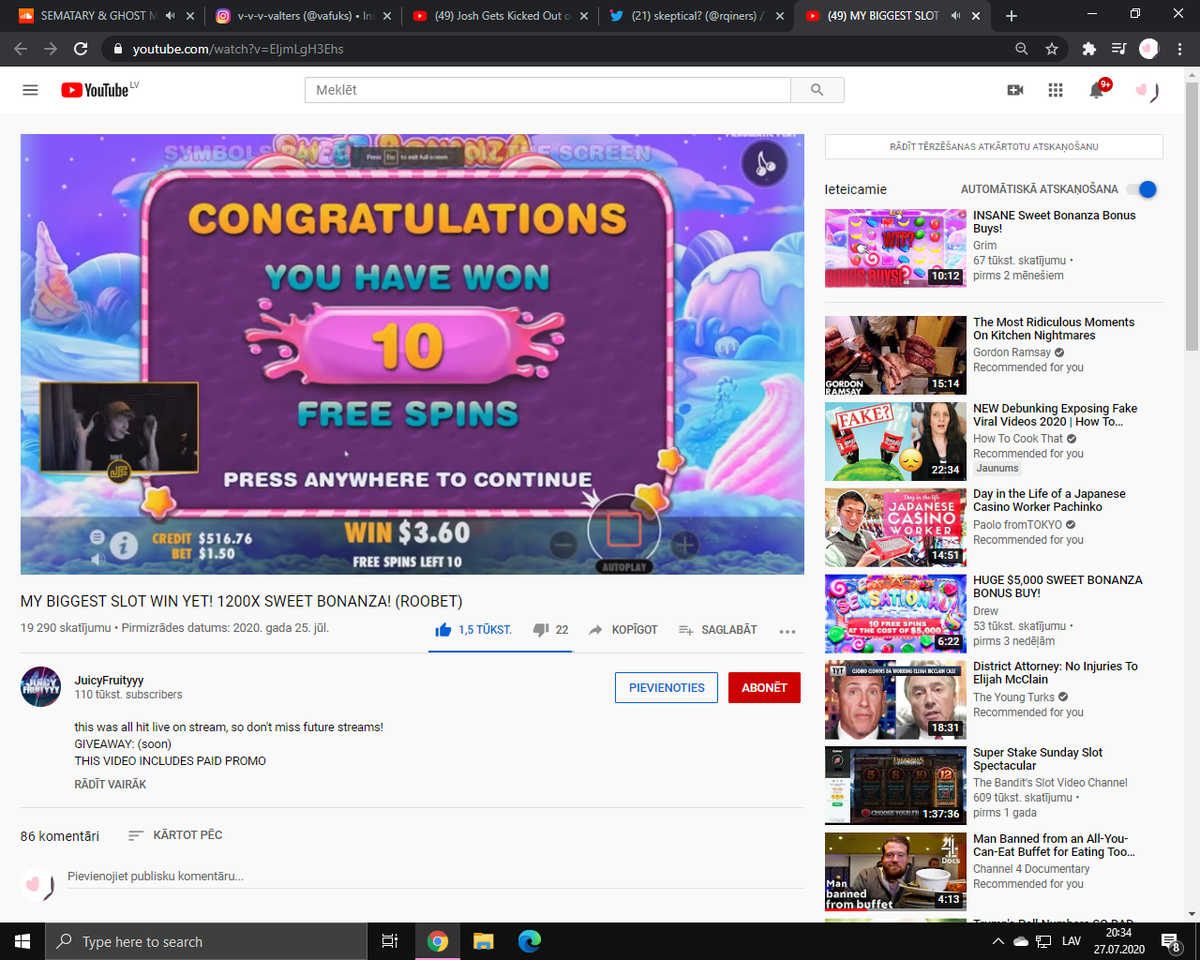Click the cherry icon in the video corner
The height and width of the screenshot is (960, 1200).
point(765,164)
